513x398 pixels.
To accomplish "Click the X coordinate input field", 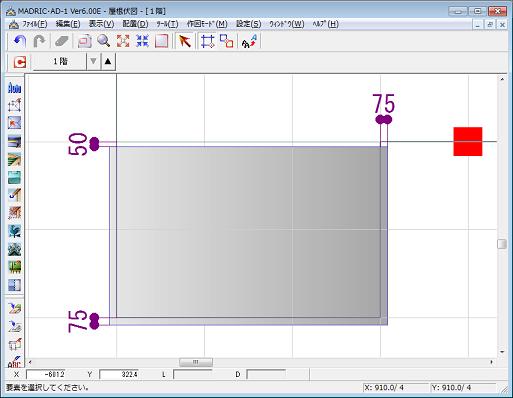I will pos(46,374).
